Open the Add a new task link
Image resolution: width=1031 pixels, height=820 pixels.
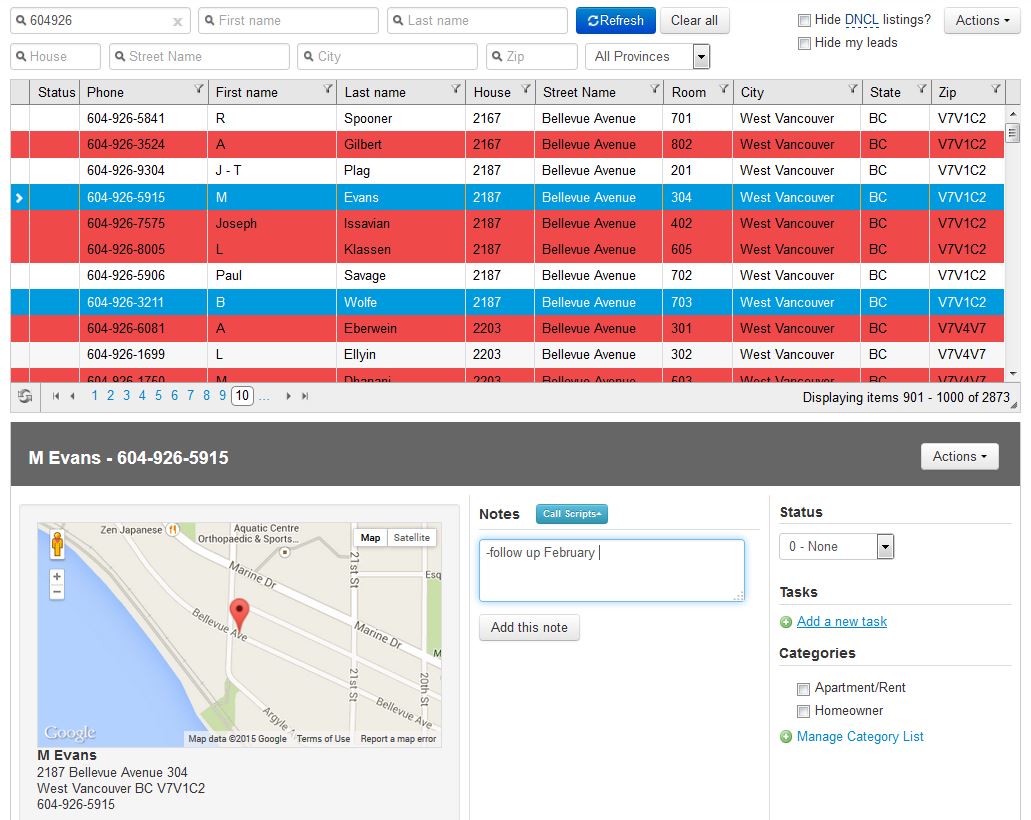click(842, 621)
